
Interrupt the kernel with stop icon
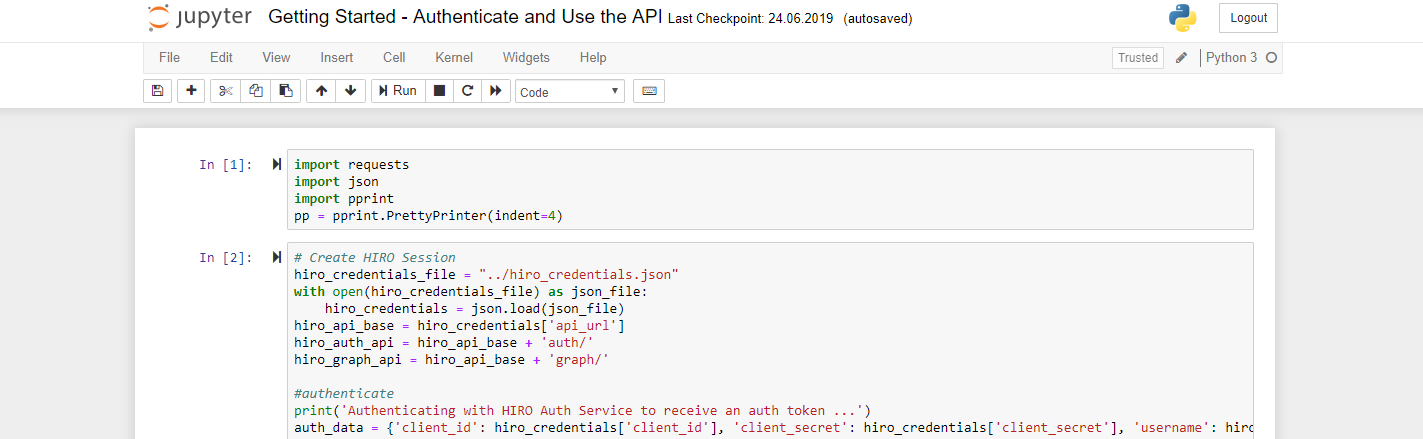(438, 91)
